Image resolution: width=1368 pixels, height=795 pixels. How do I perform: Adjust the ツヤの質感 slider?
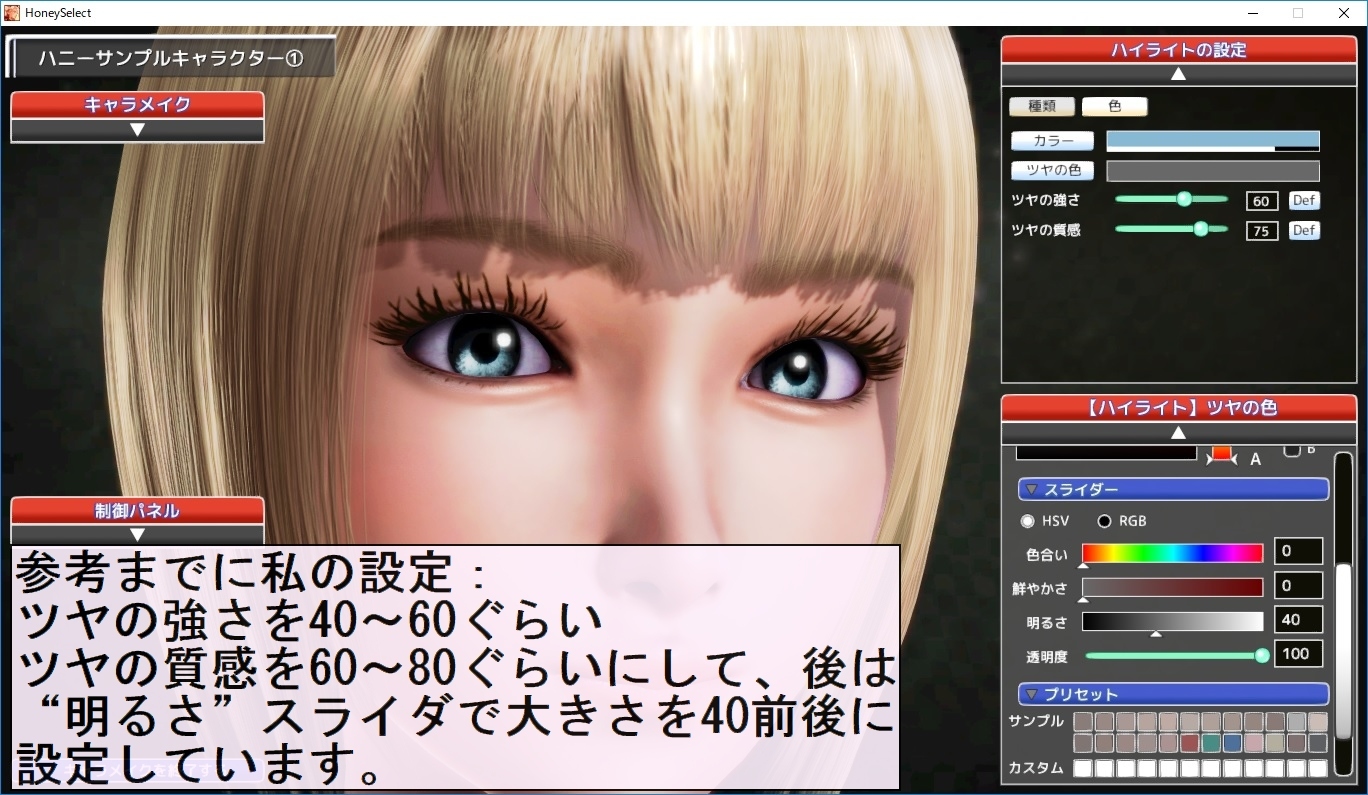point(1172,229)
